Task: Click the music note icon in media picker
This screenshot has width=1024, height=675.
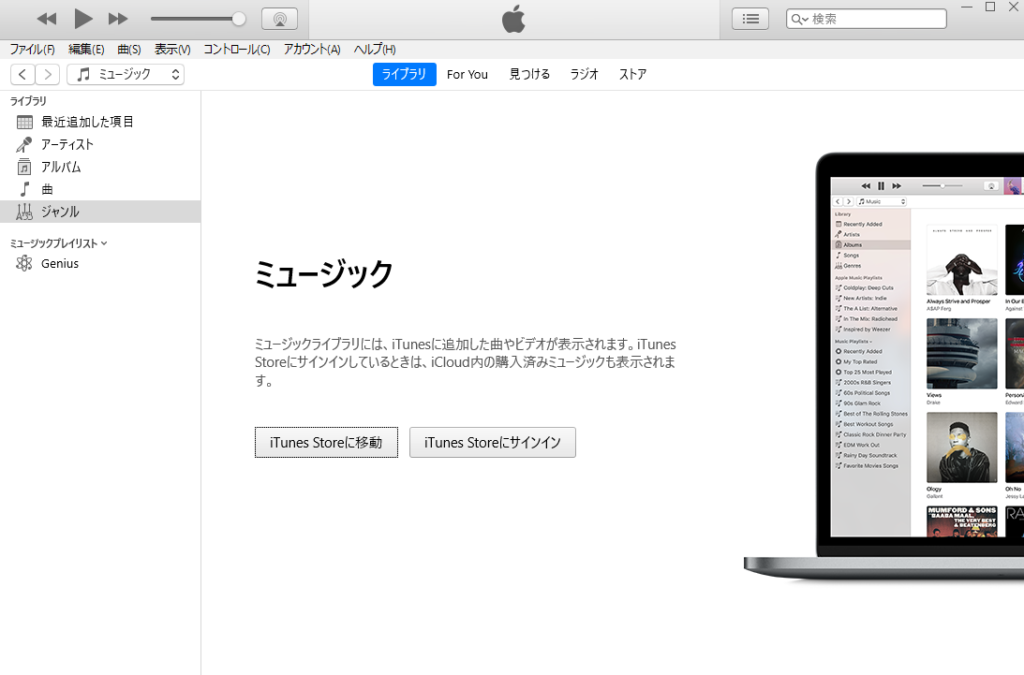Action: coord(83,74)
